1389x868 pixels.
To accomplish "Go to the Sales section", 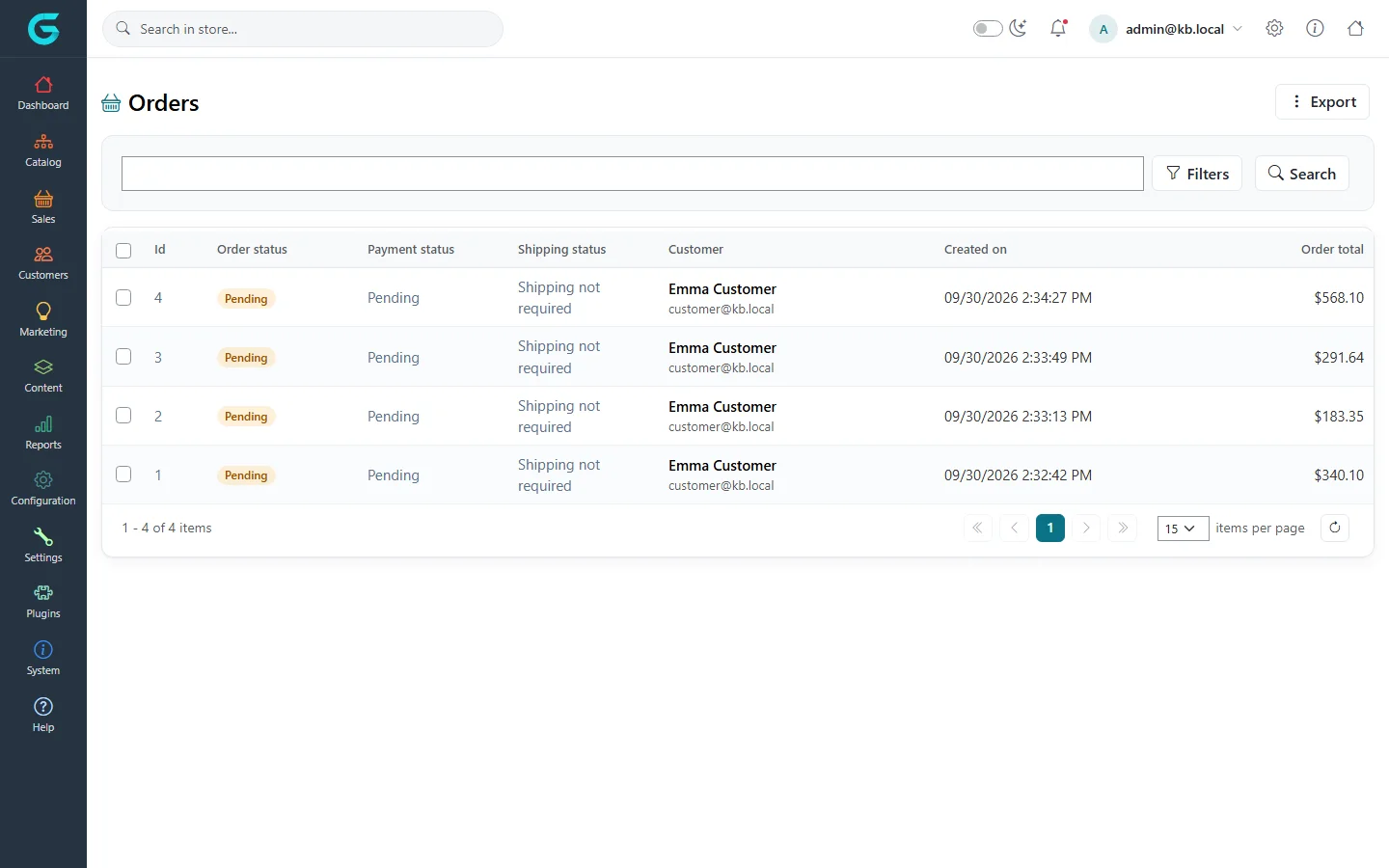I will [43, 207].
